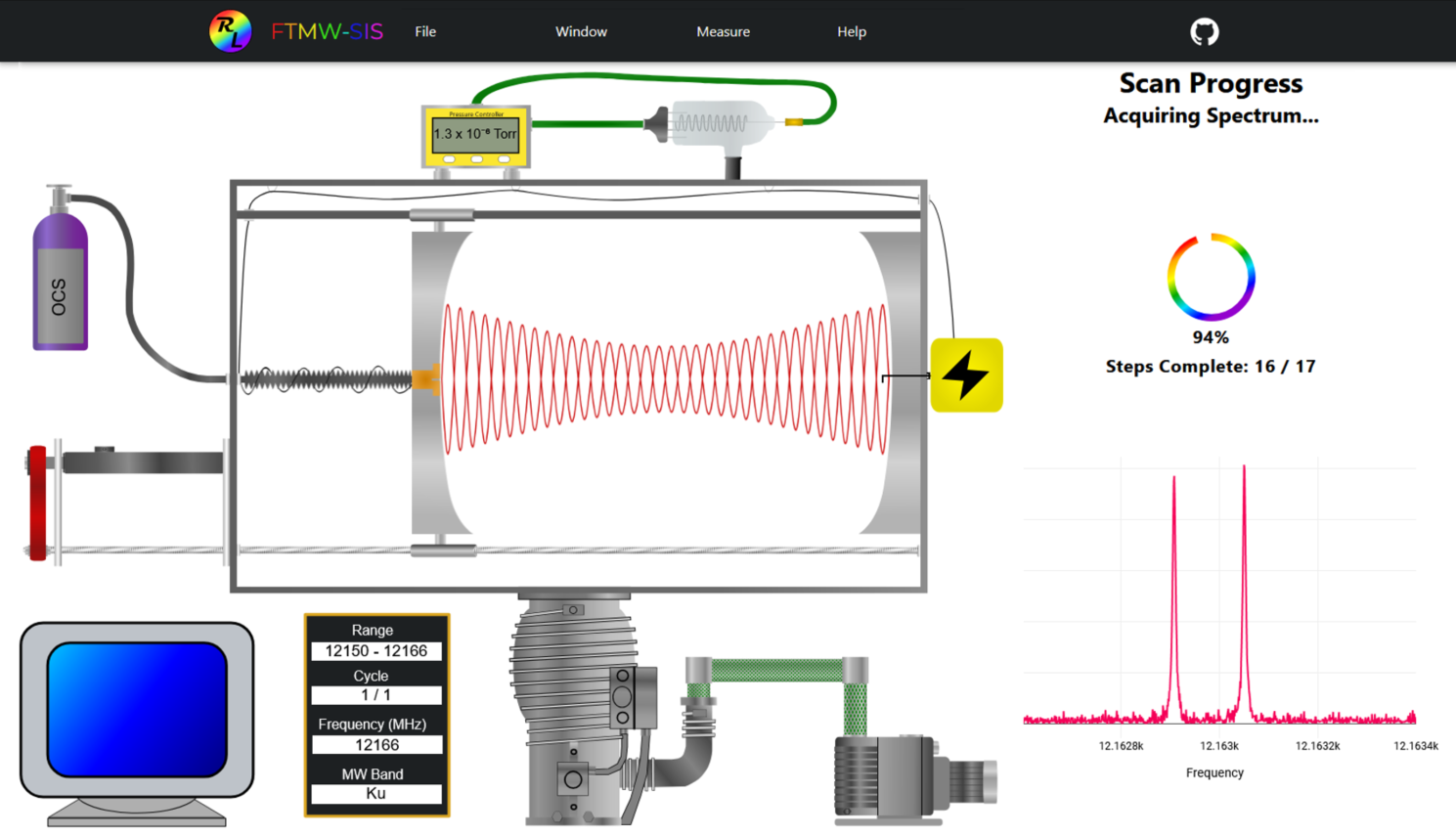
Task: Click the yellow lightning bolt box
Action: pos(966,375)
